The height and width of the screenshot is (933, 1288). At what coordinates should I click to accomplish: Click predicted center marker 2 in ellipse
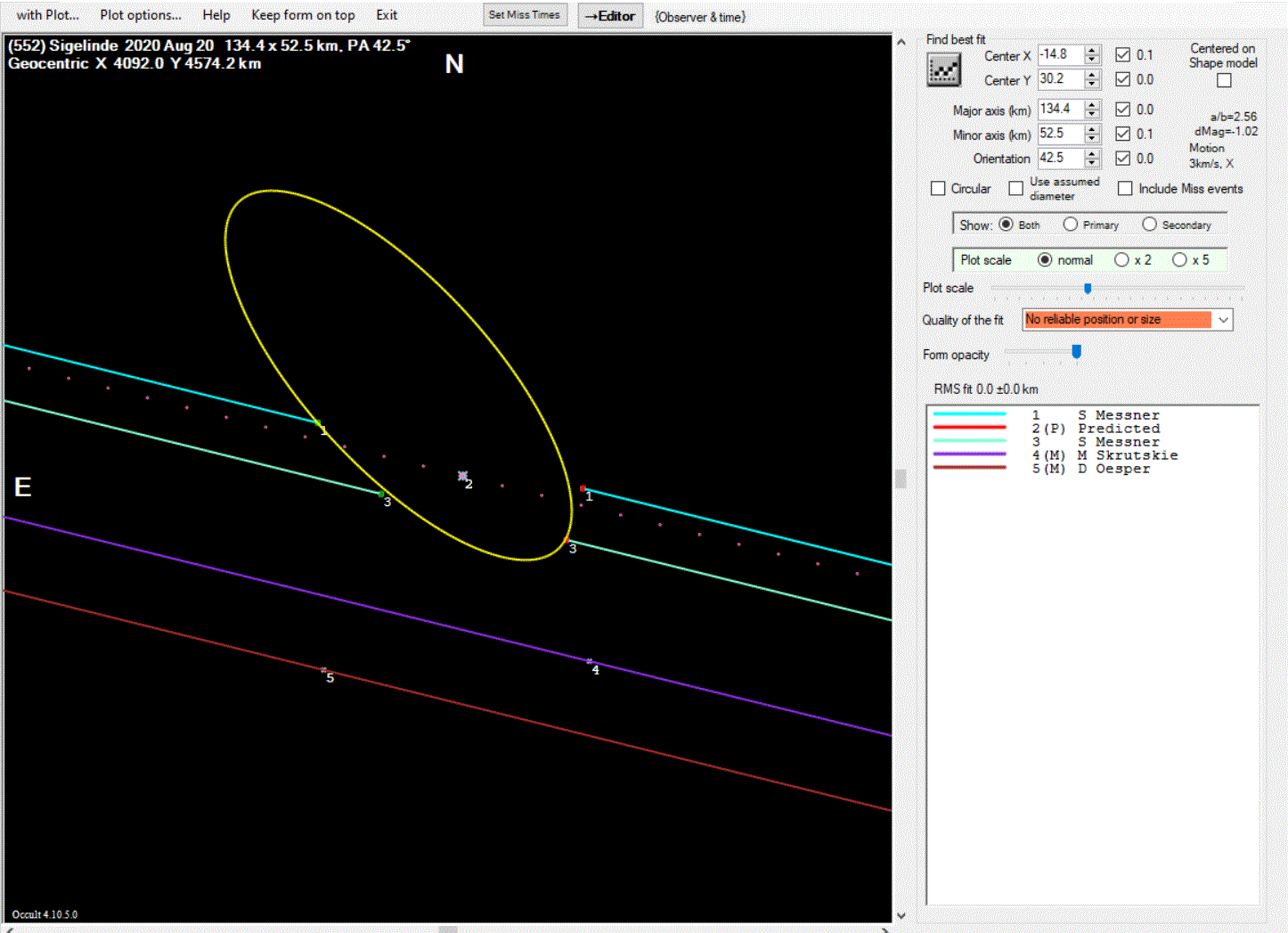(463, 476)
